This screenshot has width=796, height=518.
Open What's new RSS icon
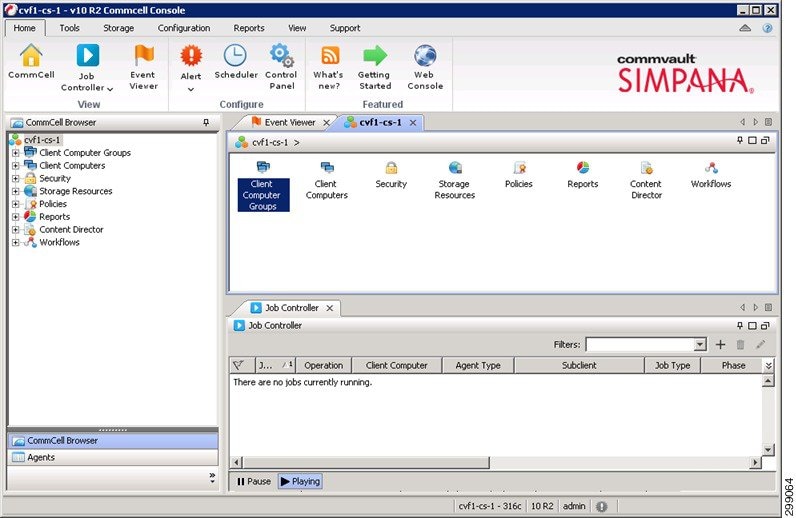click(x=330, y=55)
